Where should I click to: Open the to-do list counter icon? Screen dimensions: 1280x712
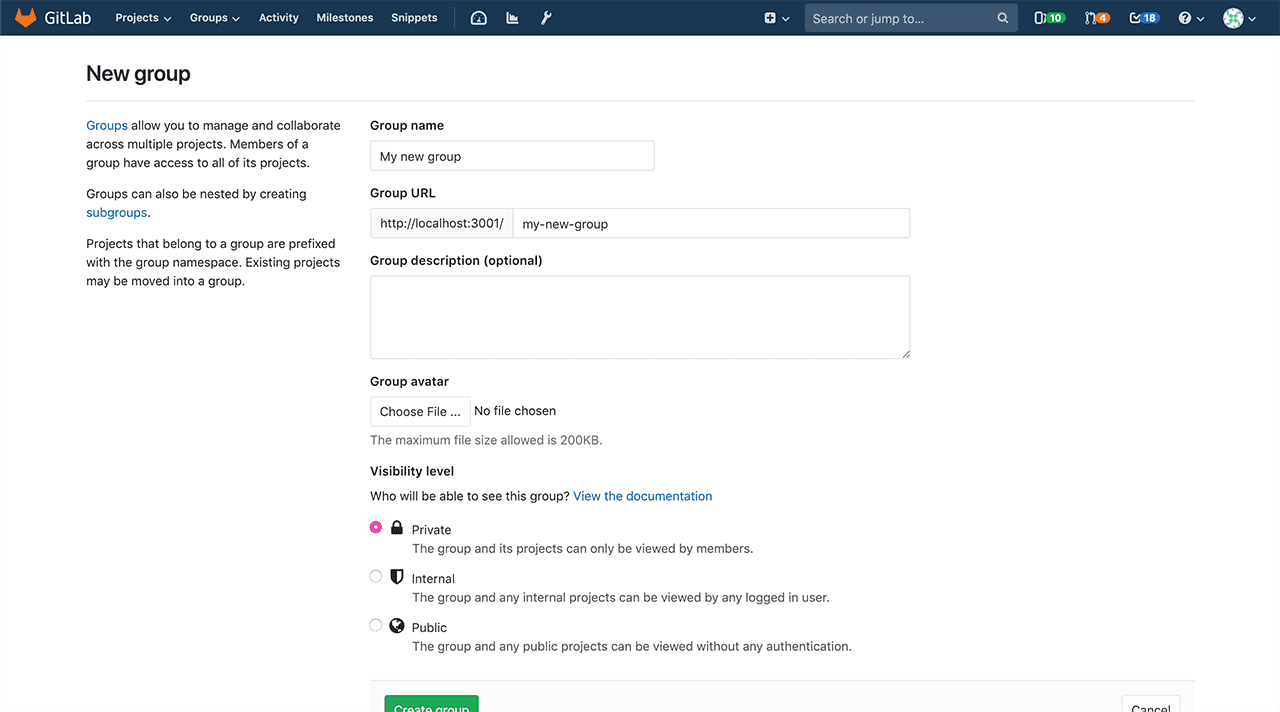1143,18
